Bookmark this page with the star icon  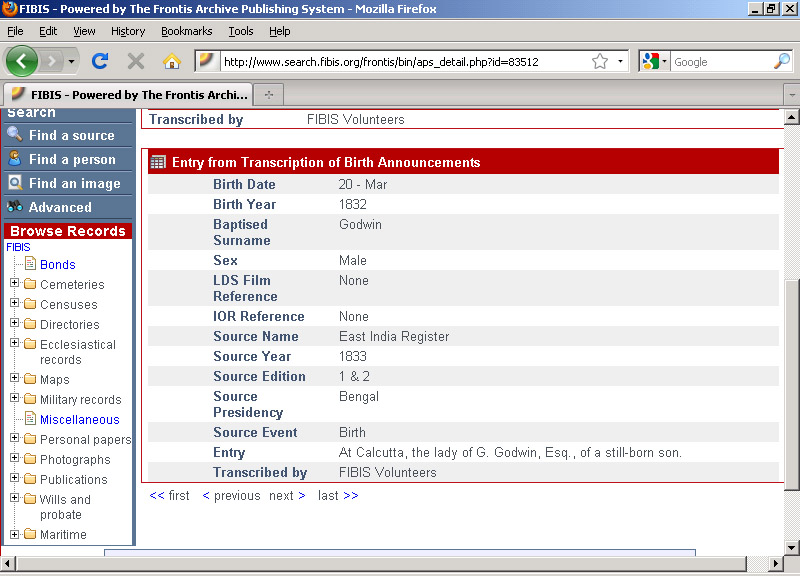[600, 62]
